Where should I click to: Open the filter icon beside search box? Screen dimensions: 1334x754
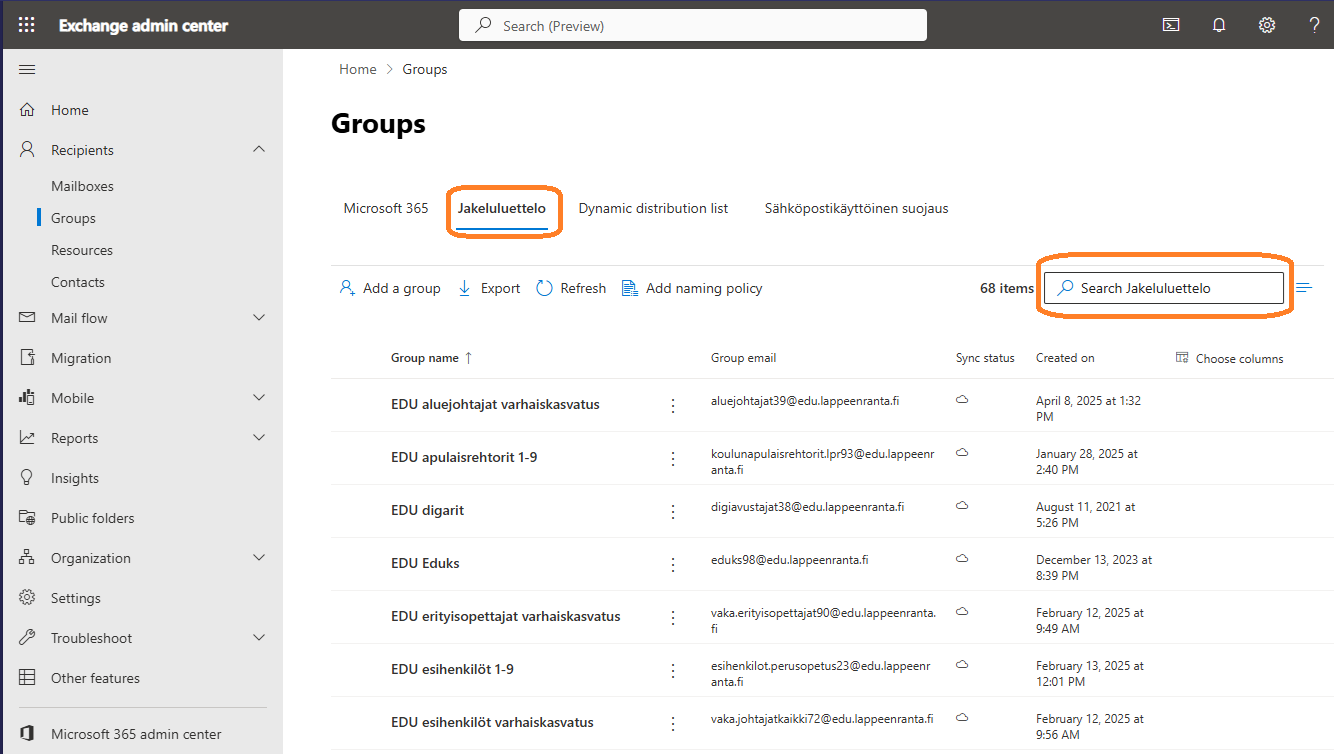point(1304,288)
